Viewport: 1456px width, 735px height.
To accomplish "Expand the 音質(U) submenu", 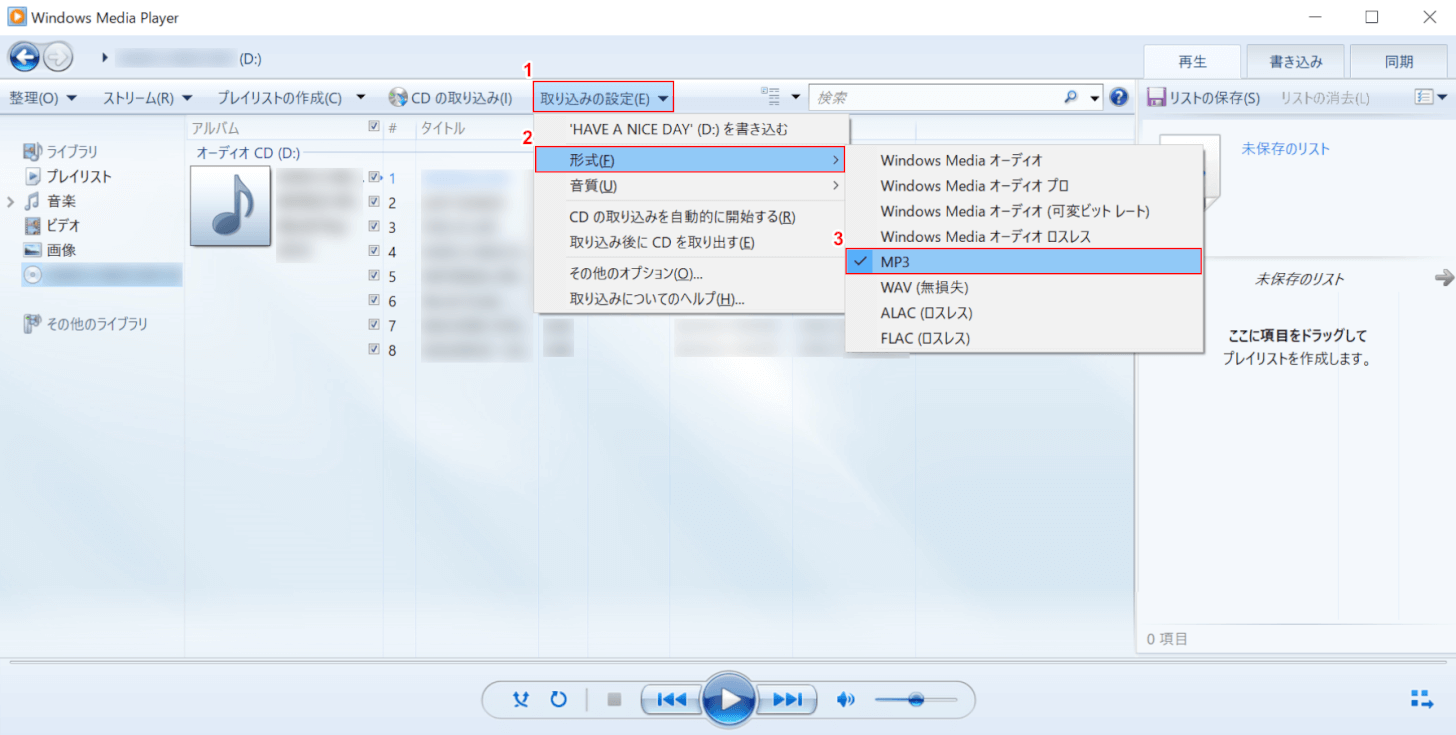I will (691, 186).
